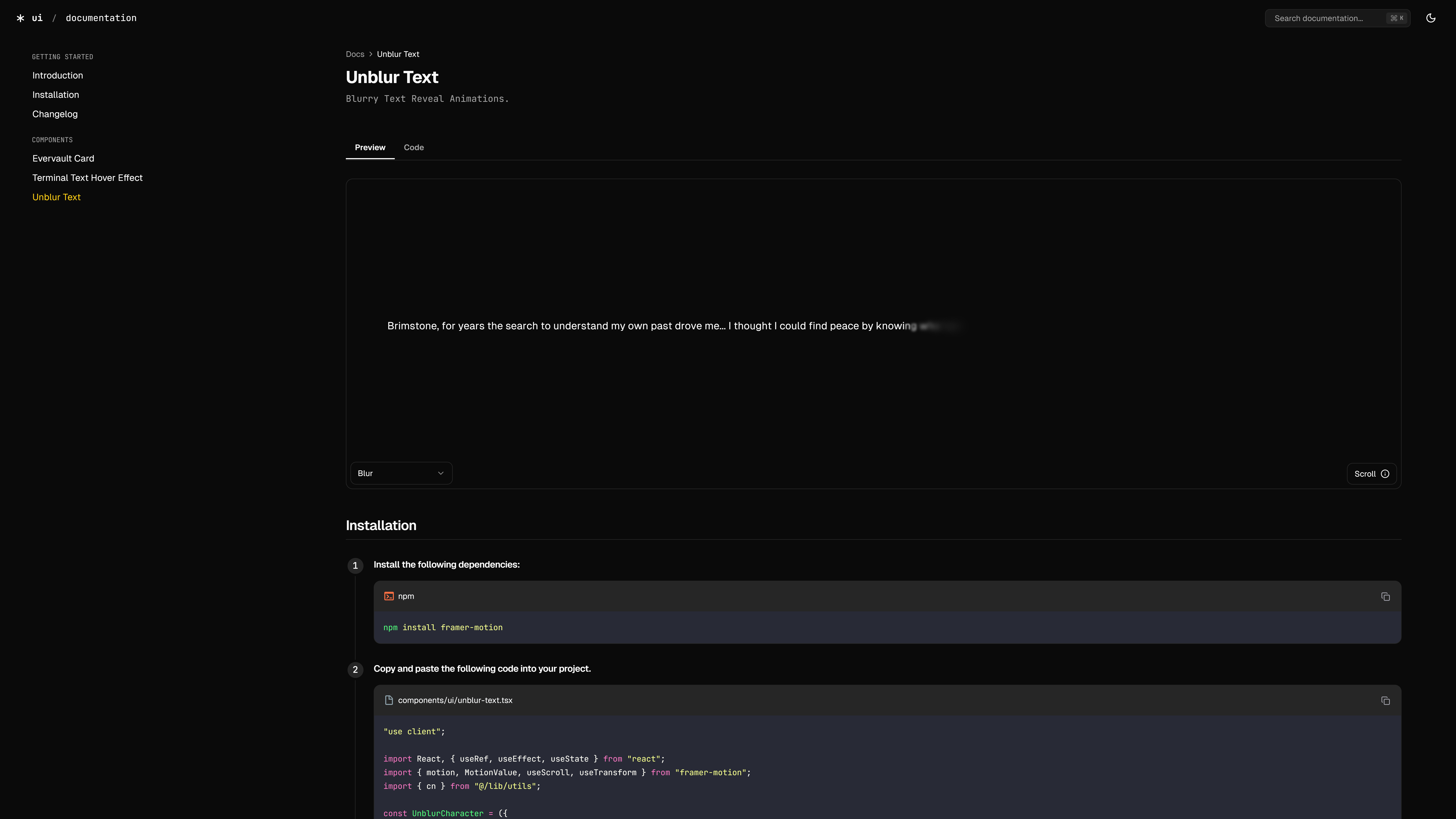Click the chevron in the Blur dropdown
This screenshot has width=1456, height=819.
click(x=441, y=473)
